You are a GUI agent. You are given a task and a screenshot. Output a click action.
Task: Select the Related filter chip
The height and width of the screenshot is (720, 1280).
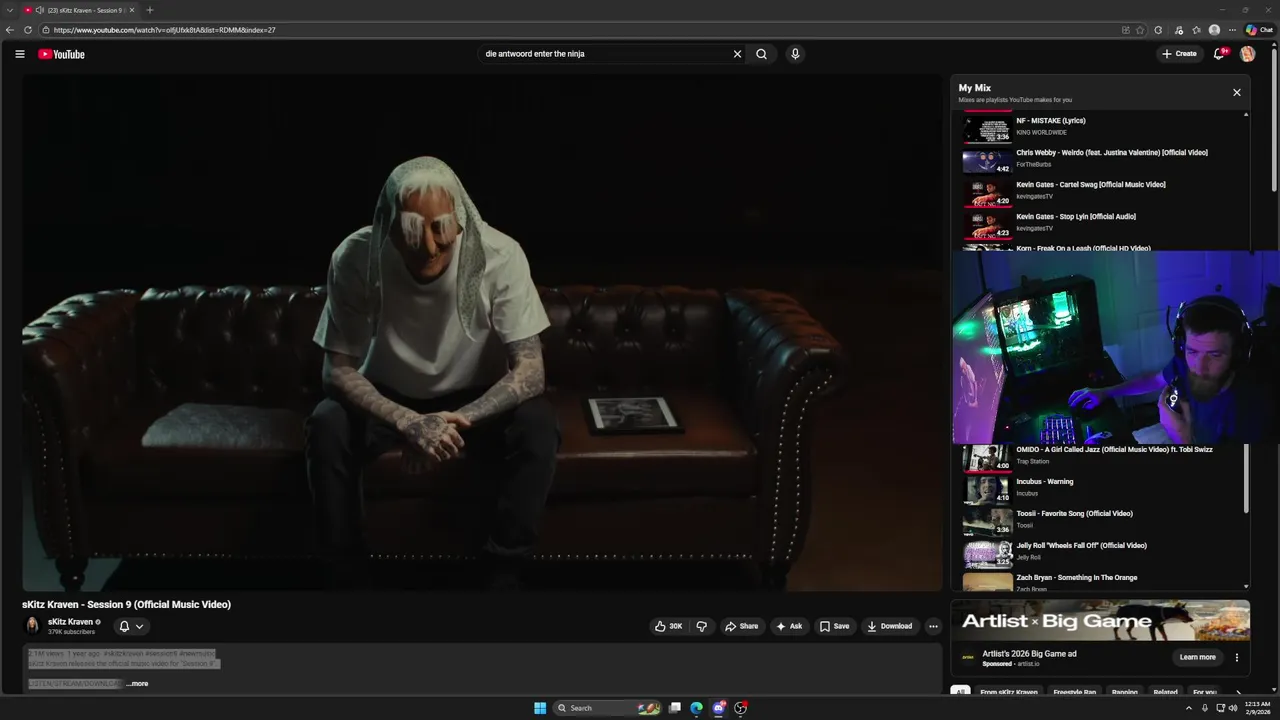(1165, 692)
